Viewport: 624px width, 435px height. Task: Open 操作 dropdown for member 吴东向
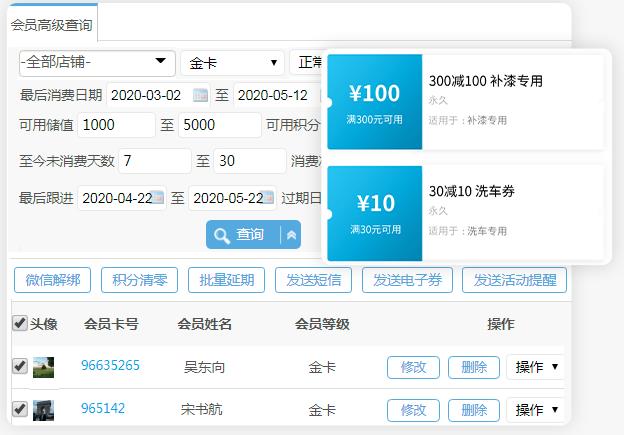(536, 367)
